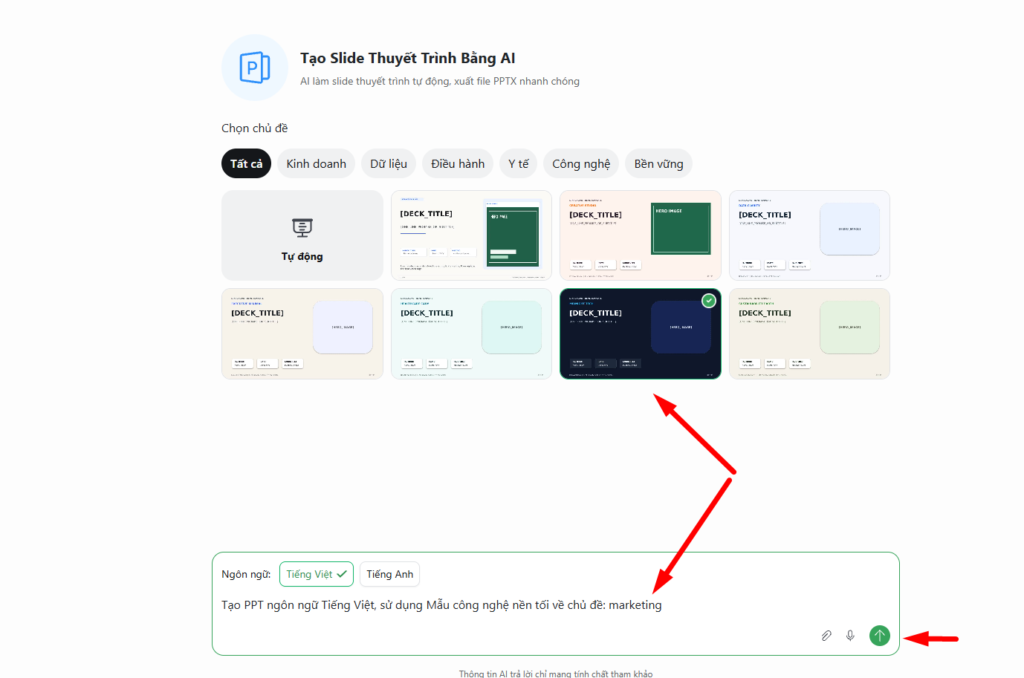Click the green checkmark on dark theme

709,300
